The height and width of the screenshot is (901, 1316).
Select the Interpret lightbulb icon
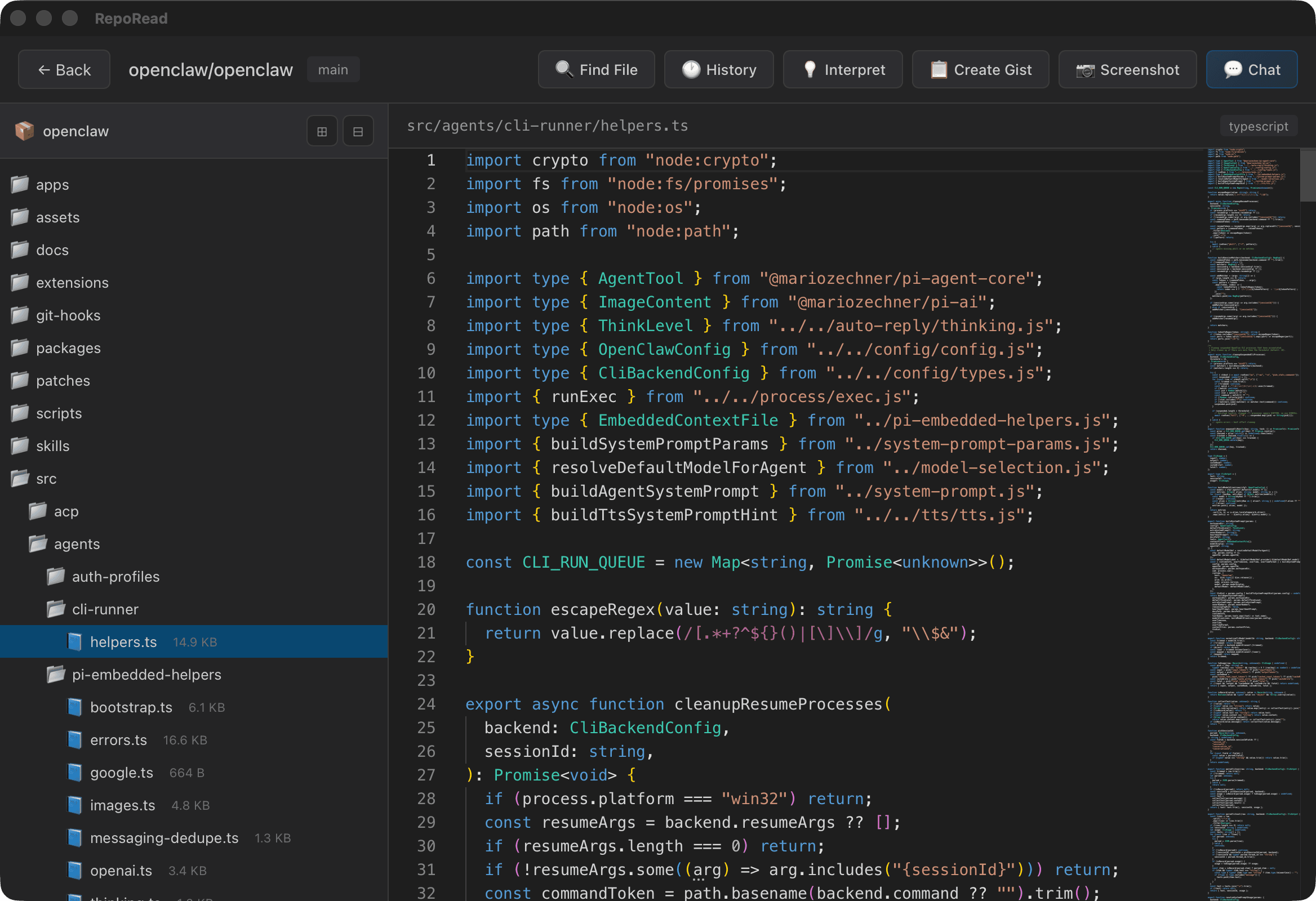811,69
